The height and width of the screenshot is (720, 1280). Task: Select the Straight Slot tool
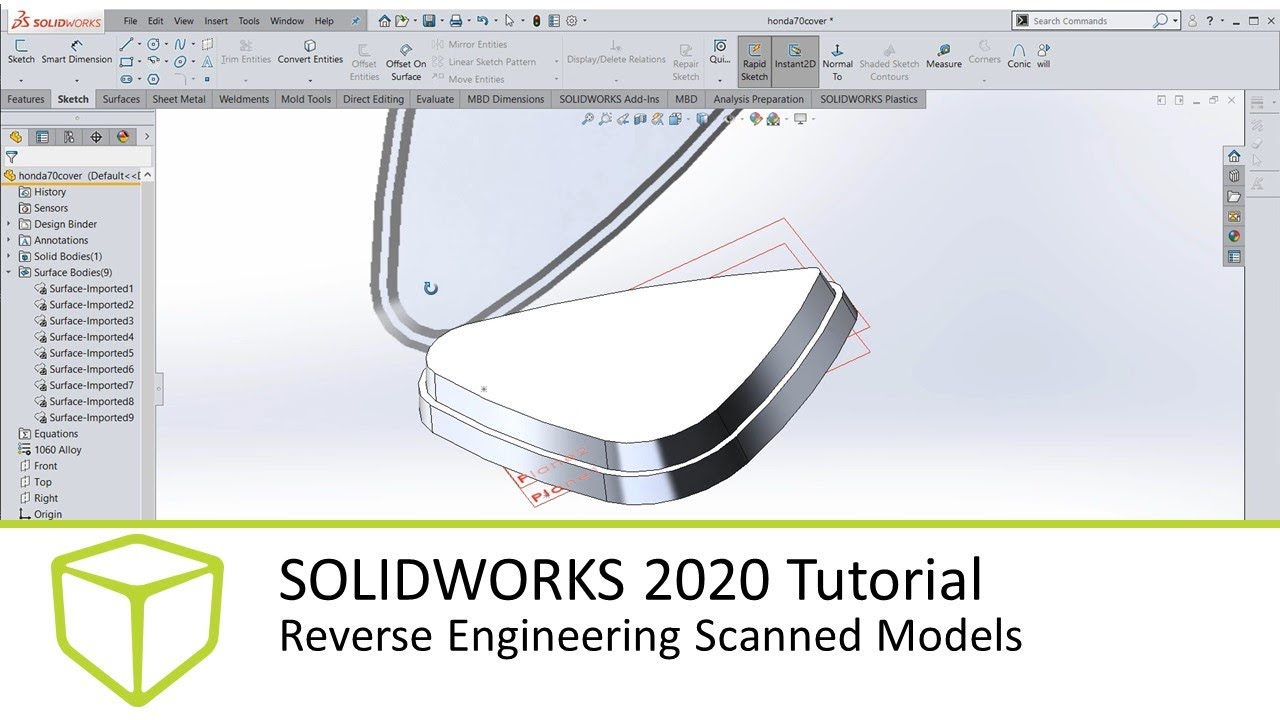(x=126, y=78)
